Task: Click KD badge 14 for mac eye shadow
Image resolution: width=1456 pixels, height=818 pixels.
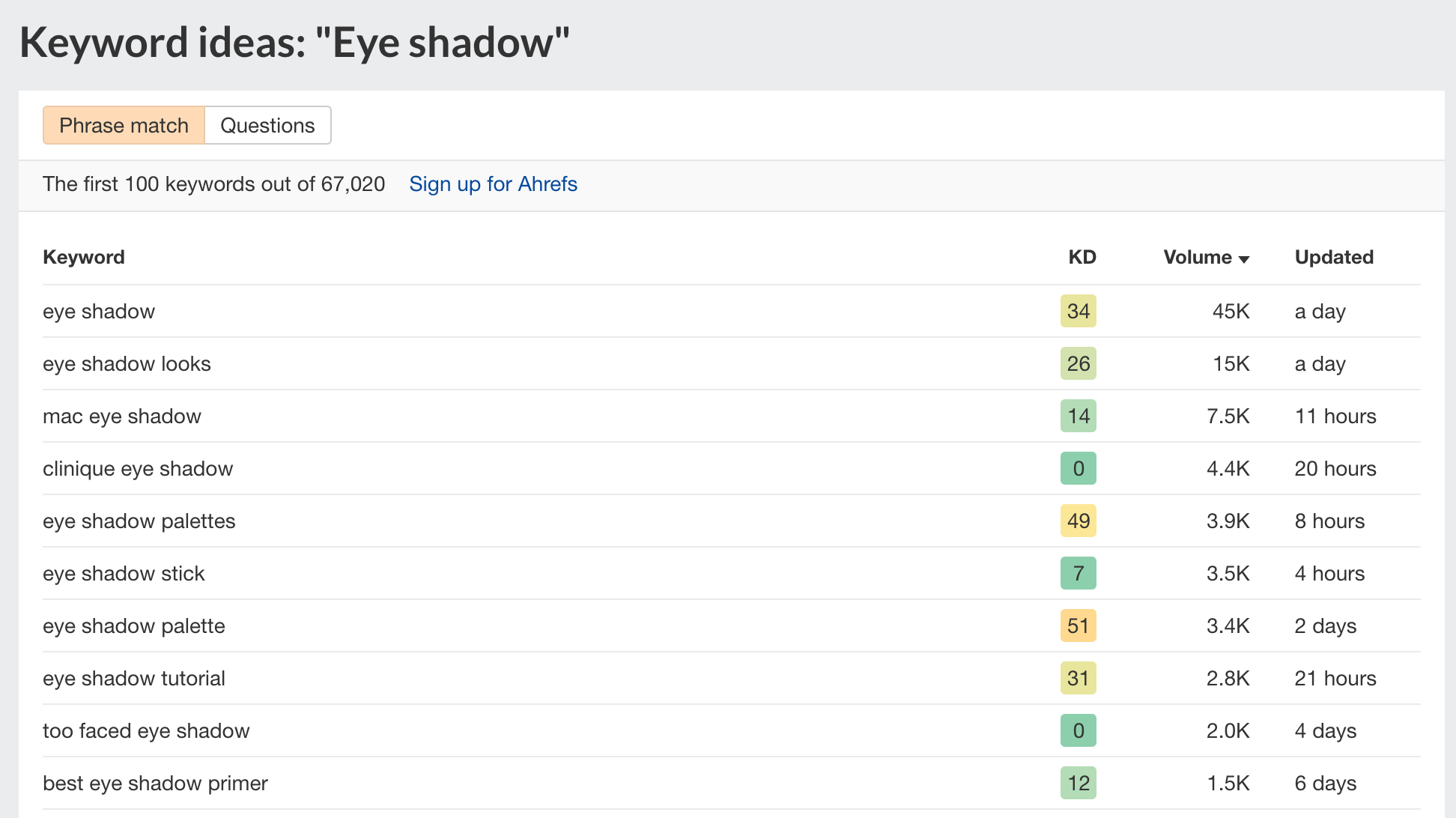Action: pos(1078,416)
